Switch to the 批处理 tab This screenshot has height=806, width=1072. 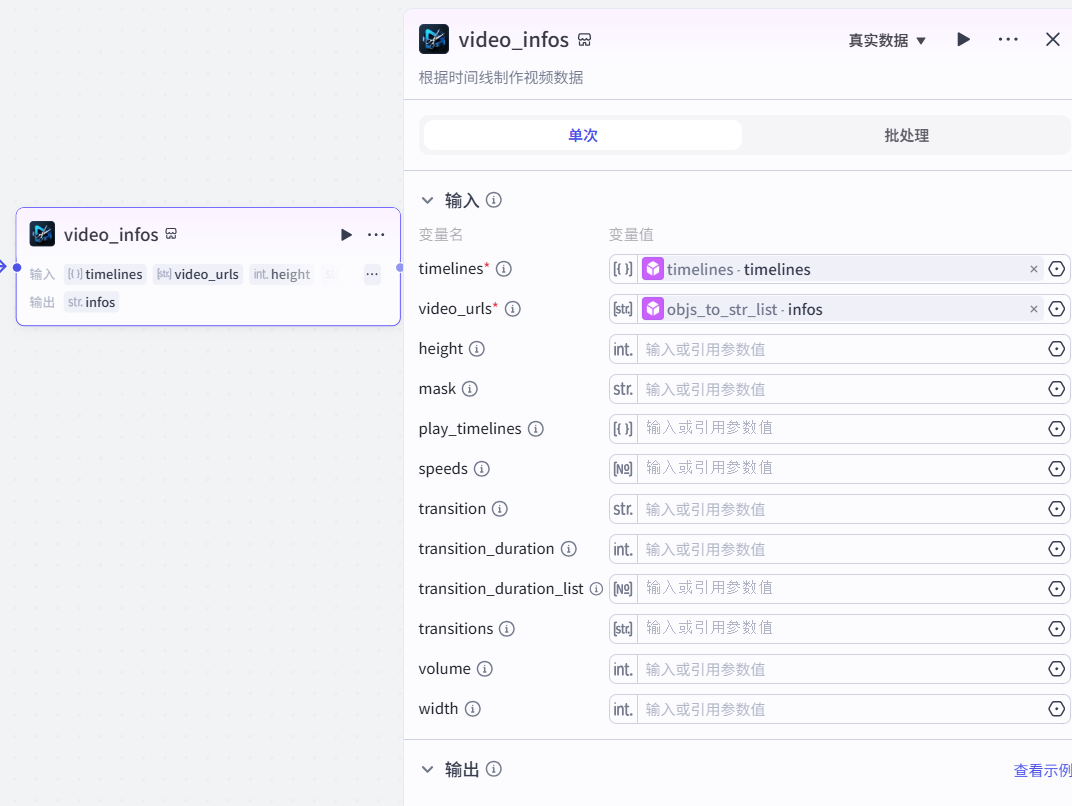pyautogui.click(x=906, y=135)
